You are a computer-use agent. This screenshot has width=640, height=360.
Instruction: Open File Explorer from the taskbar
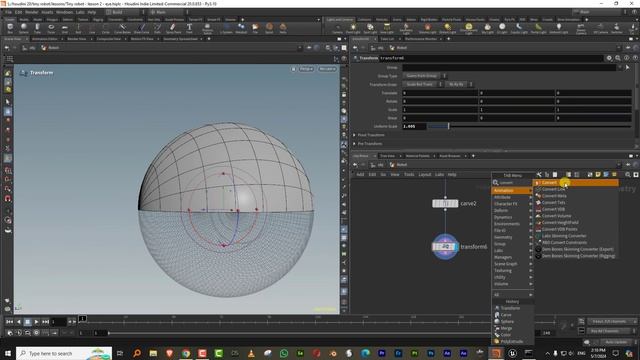click(x=153, y=353)
